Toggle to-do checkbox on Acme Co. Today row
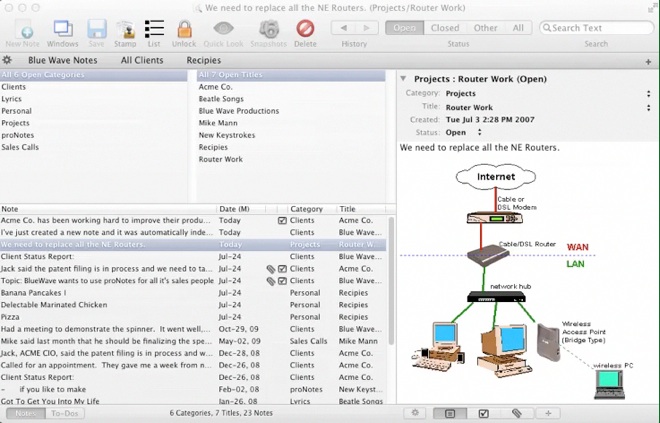 click(x=282, y=220)
